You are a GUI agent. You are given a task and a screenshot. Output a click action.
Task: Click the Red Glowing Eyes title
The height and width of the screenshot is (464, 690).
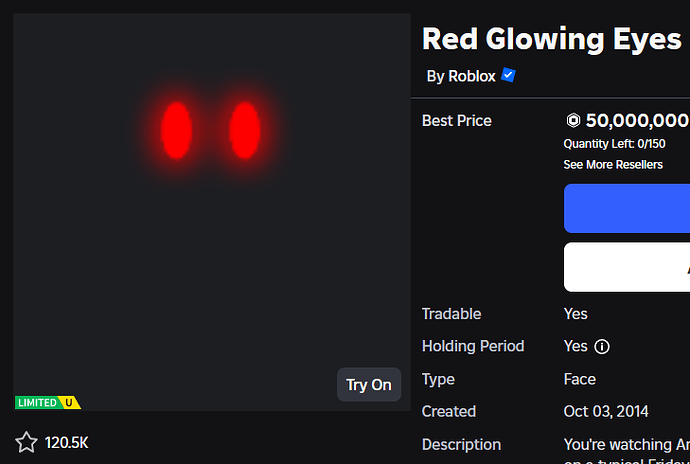pos(552,38)
